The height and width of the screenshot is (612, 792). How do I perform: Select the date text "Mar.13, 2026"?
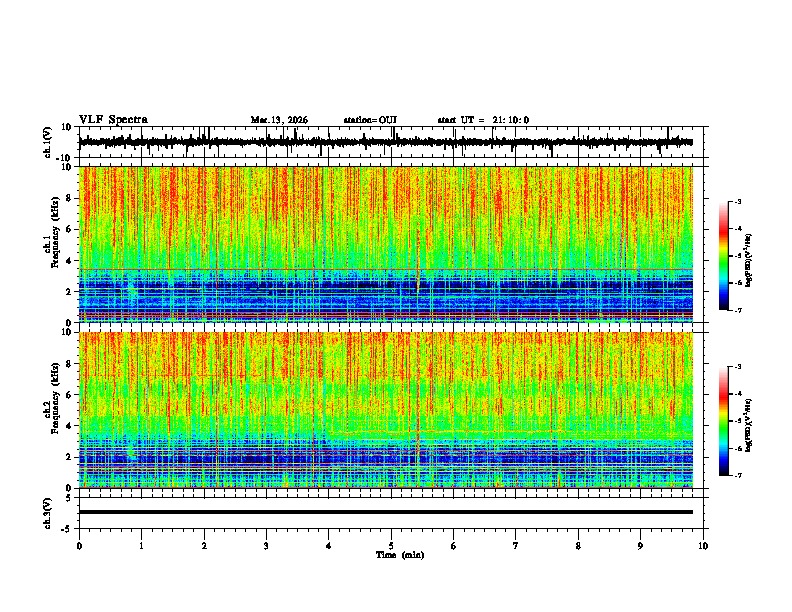point(279,120)
